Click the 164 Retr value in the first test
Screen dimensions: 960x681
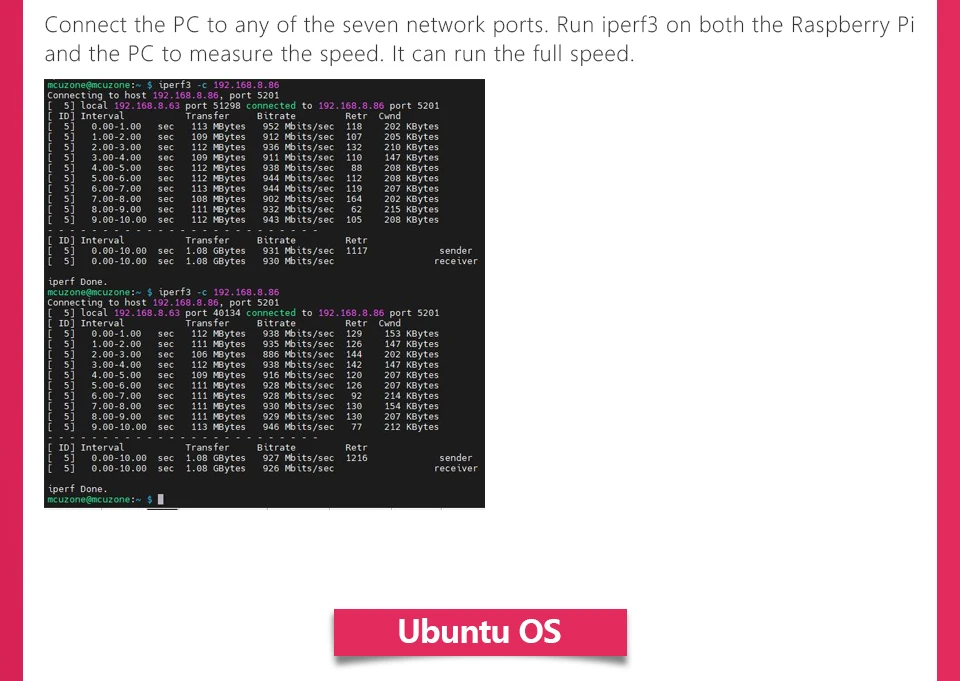coord(354,199)
